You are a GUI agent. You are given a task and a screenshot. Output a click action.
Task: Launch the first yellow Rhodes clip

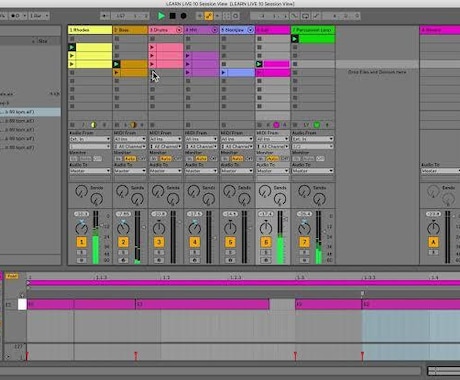click(72, 47)
